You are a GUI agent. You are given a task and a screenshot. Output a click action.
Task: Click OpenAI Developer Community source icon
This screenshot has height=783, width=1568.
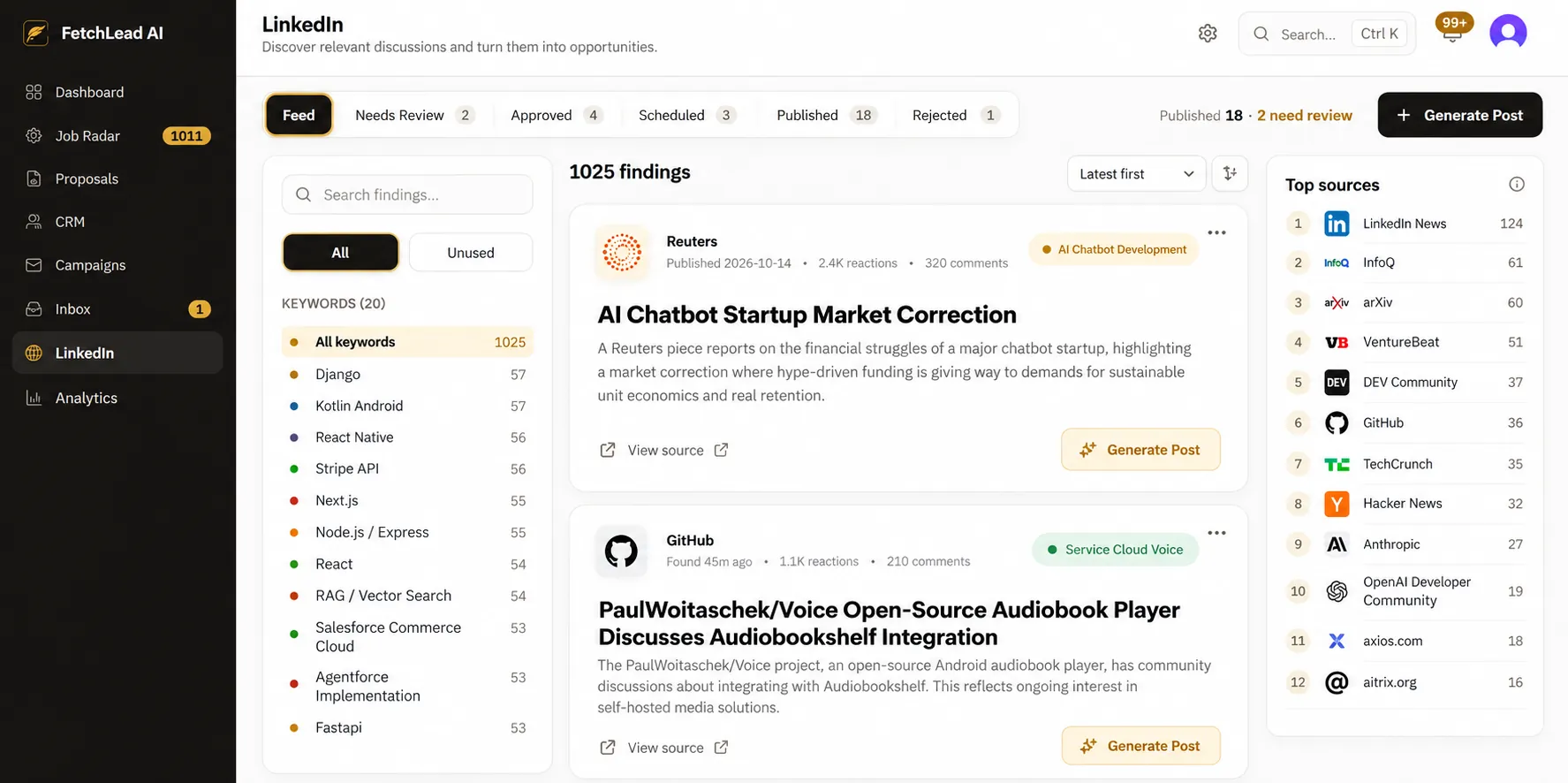(x=1337, y=591)
